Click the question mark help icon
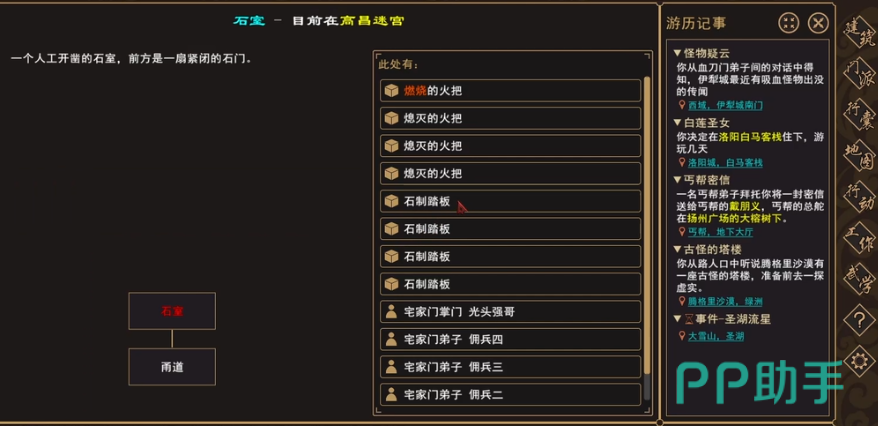 [x=856, y=321]
